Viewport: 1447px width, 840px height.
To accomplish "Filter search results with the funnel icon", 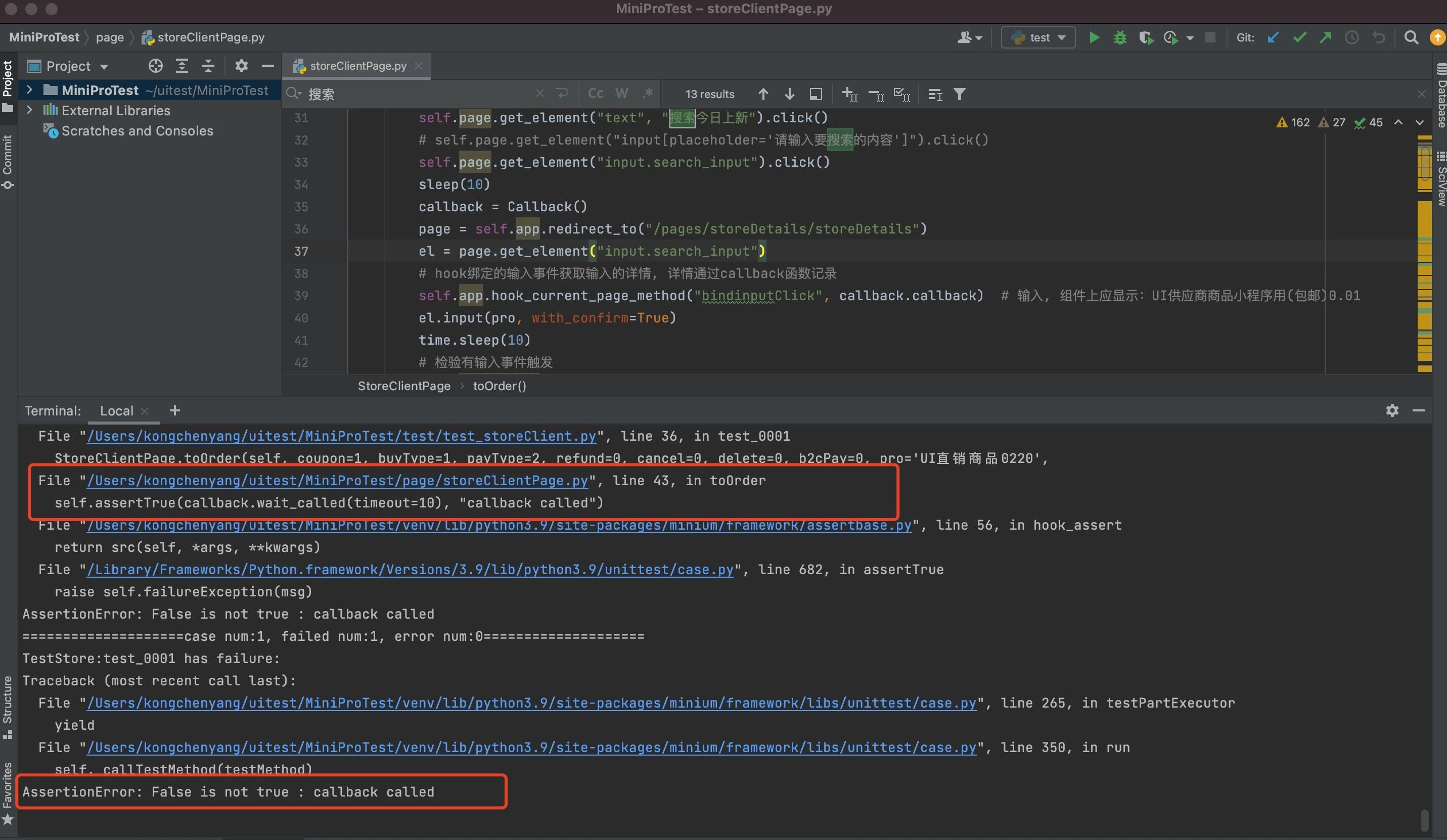I will click(x=959, y=94).
